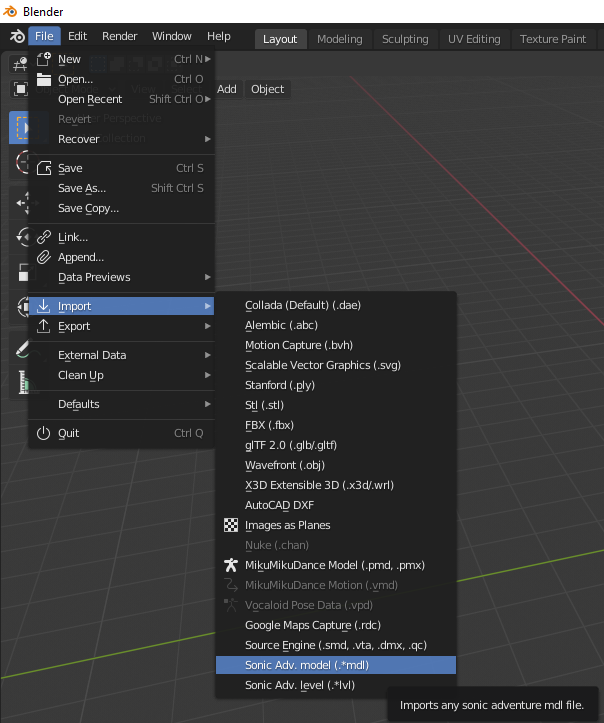Open the viewport Add menu
This screenshot has height=723, width=604.
pyautogui.click(x=227, y=89)
